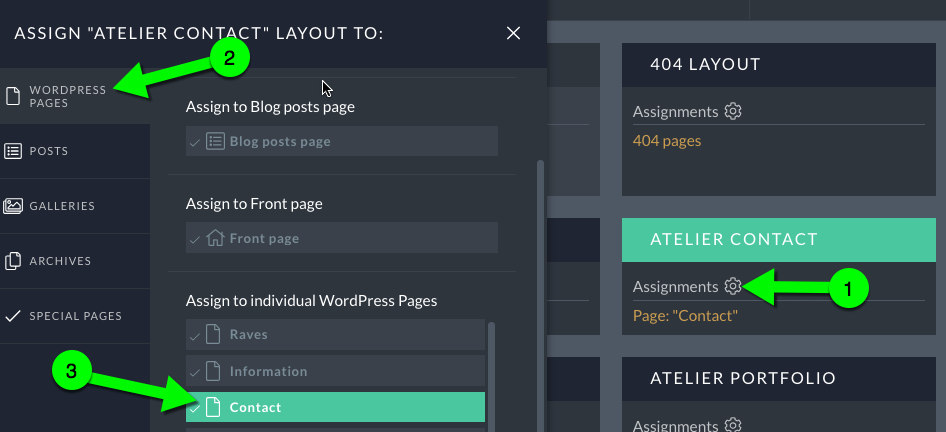Select the Atelier Portfolio layout header

point(779,378)
